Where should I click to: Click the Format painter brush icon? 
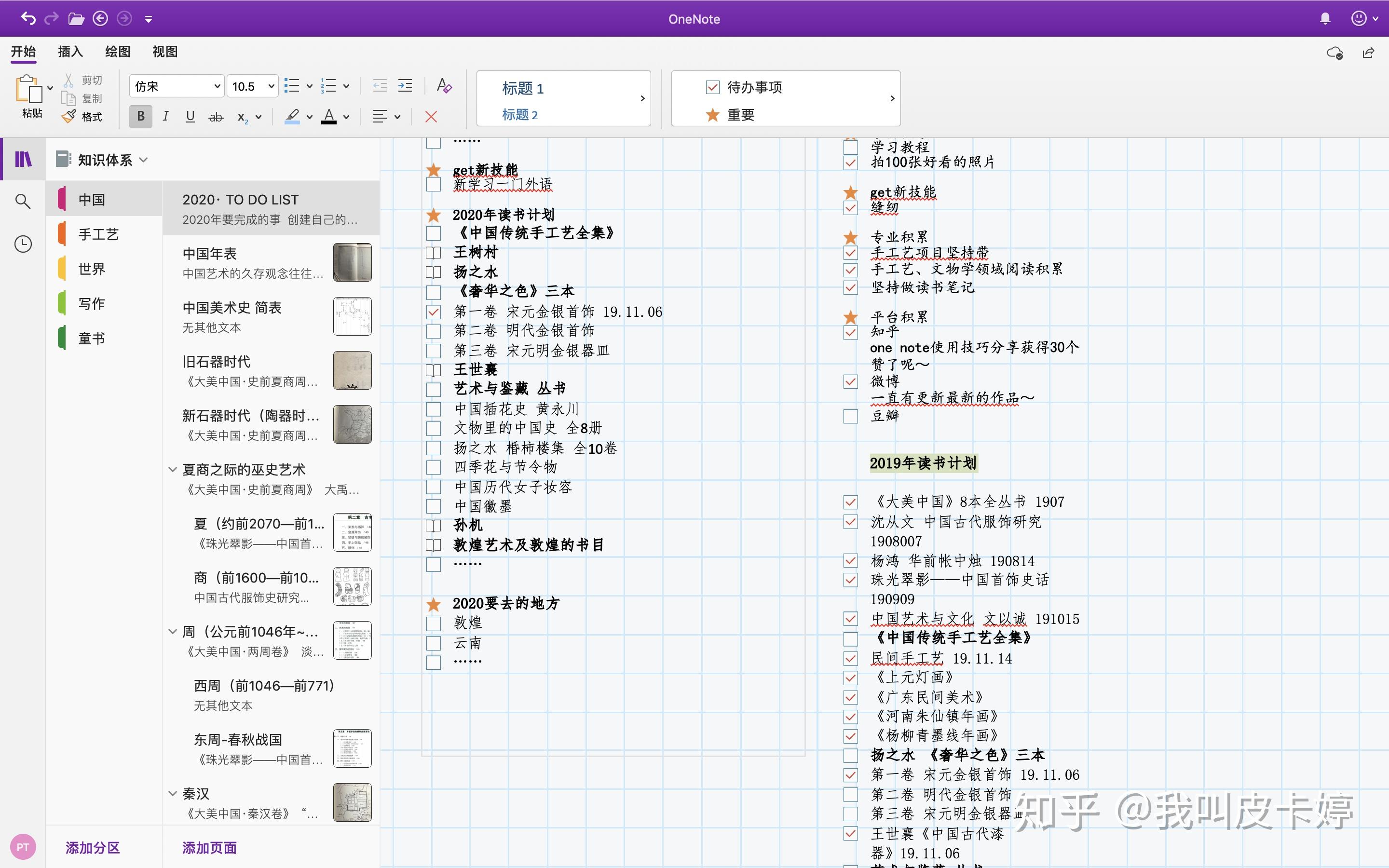[x=68, y=117]
